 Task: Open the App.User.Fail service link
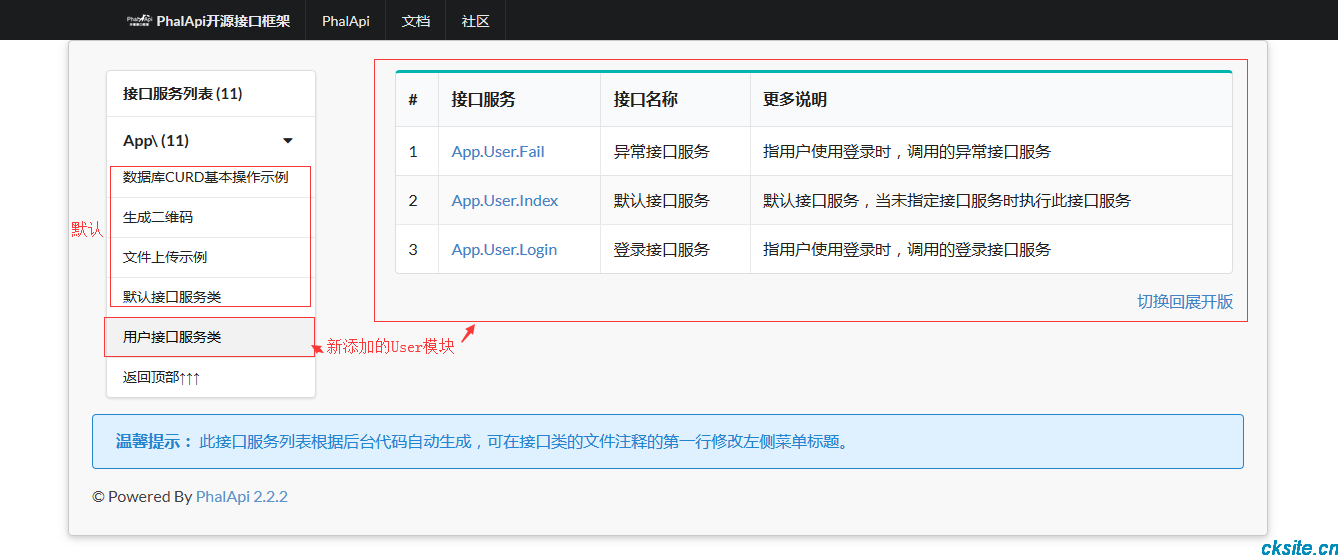click(498, 152)
